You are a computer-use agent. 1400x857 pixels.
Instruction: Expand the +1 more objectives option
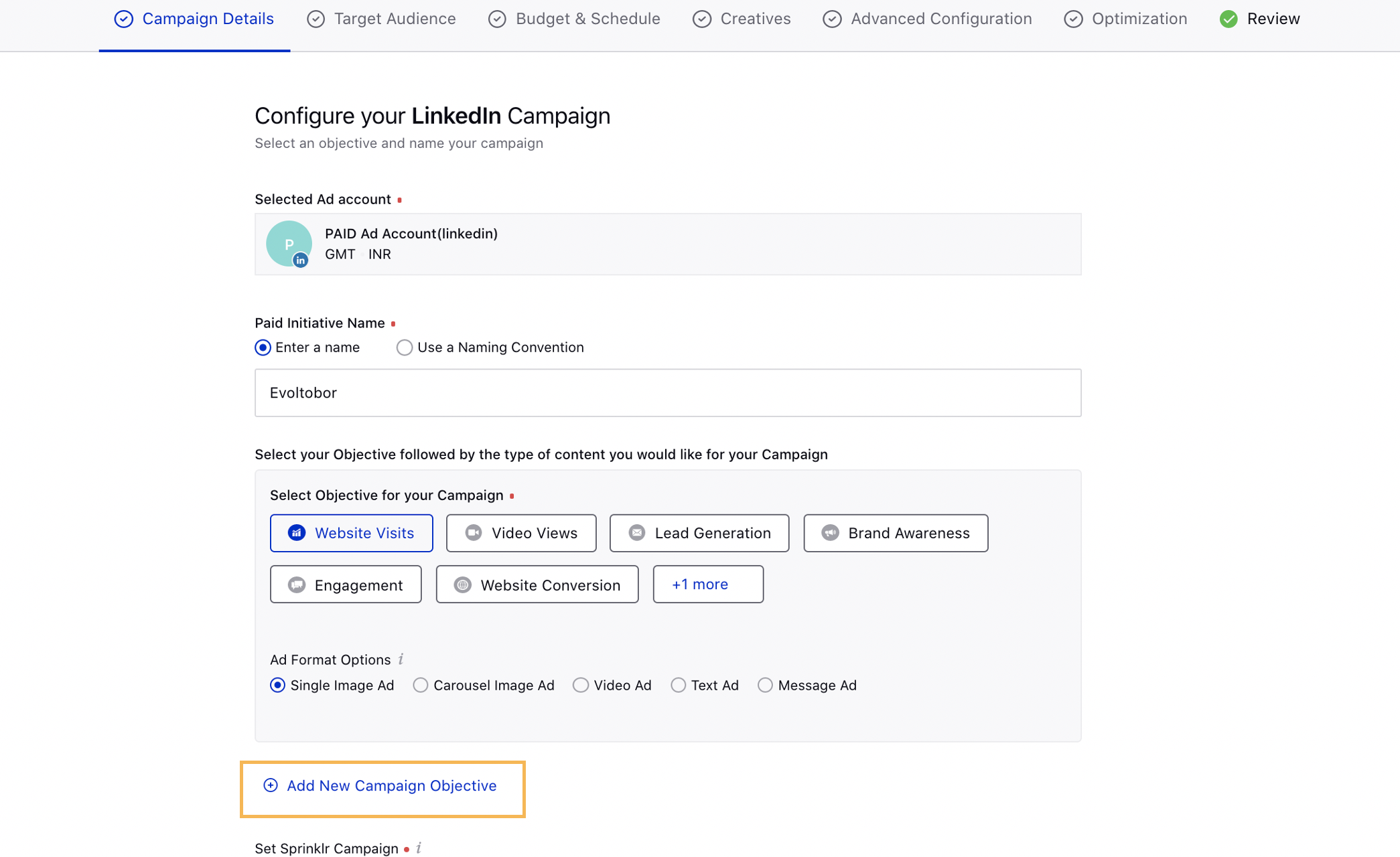click(708, 585)
